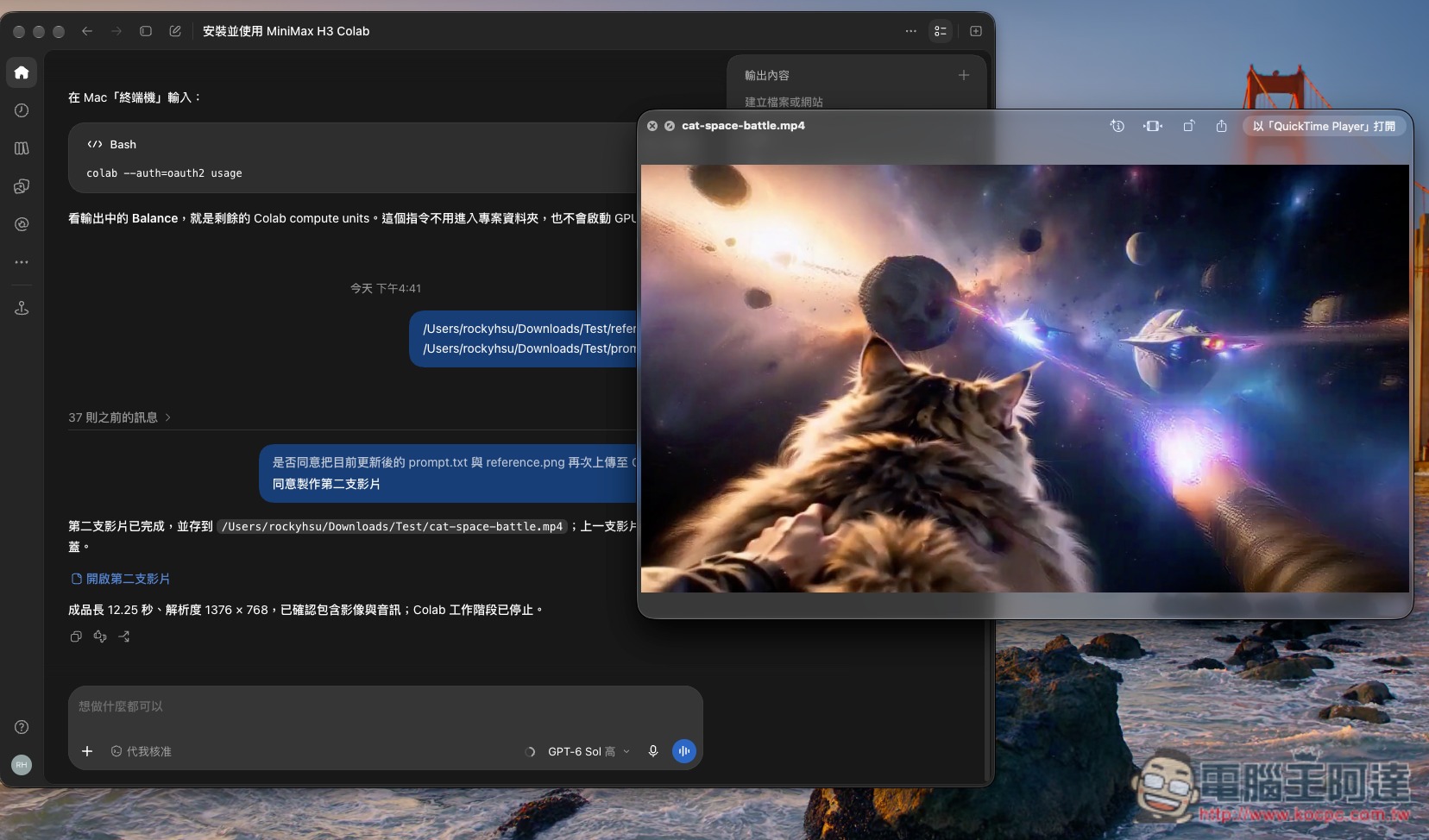This screenshot has height=840, width=1429.
Task: Open the help question mark icon
Action: 22,727
